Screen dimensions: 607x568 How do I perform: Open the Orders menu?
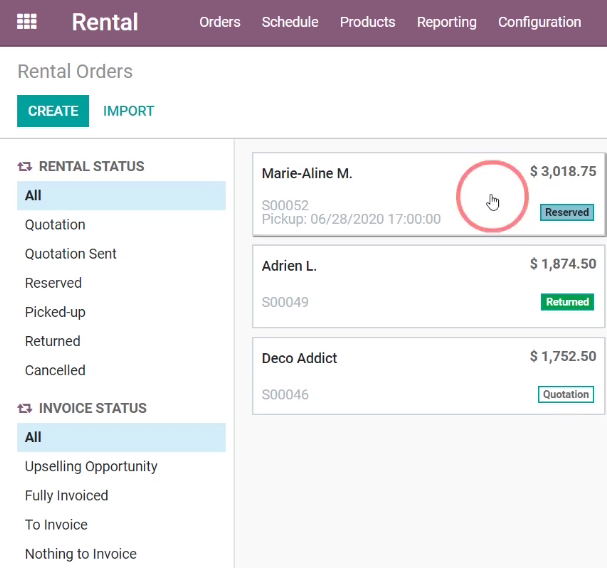[220, 22]
